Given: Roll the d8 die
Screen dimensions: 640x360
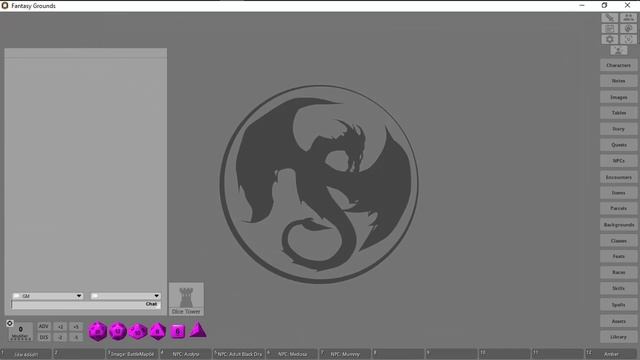Looking at the screenshot, I should click(158, 331).
